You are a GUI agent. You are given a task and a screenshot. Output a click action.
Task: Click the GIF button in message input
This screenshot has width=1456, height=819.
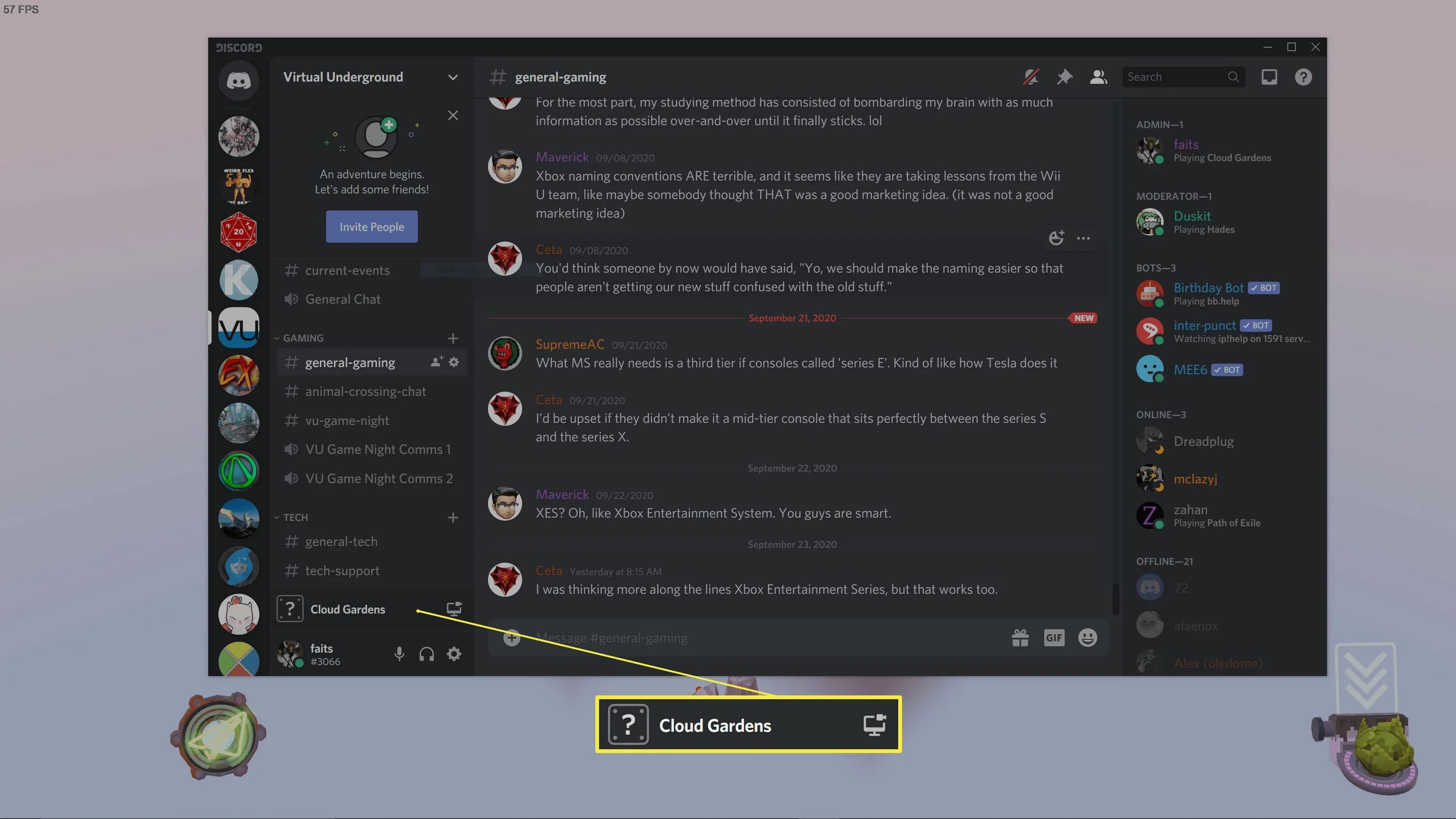click(x=1054, y=637)
